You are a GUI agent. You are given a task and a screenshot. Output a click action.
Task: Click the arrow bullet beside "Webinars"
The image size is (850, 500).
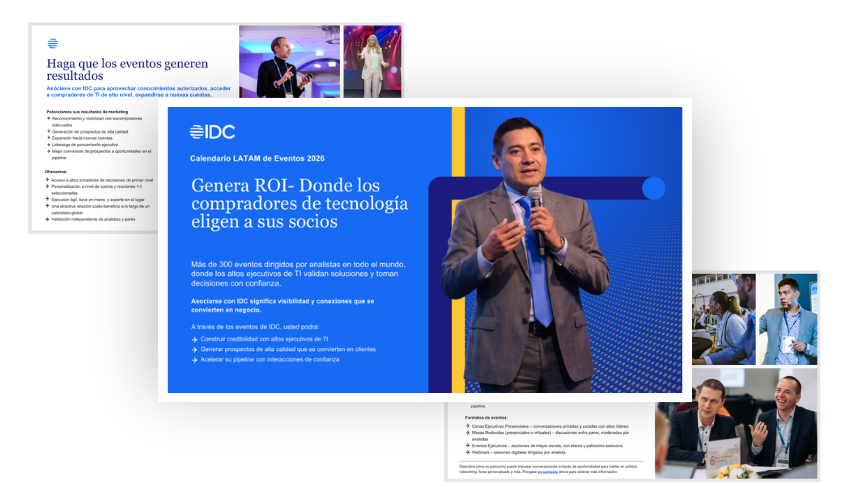coord(469,452)
